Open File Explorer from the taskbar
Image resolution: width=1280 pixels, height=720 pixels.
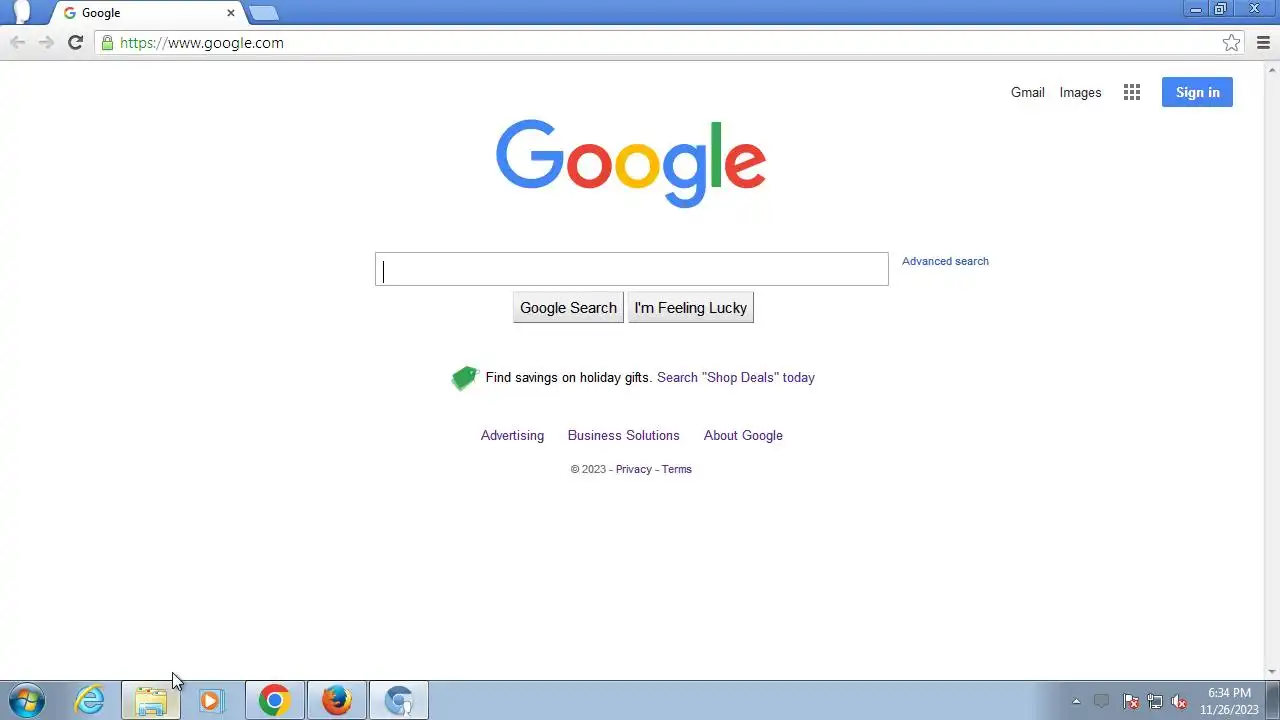coord(151,701)
